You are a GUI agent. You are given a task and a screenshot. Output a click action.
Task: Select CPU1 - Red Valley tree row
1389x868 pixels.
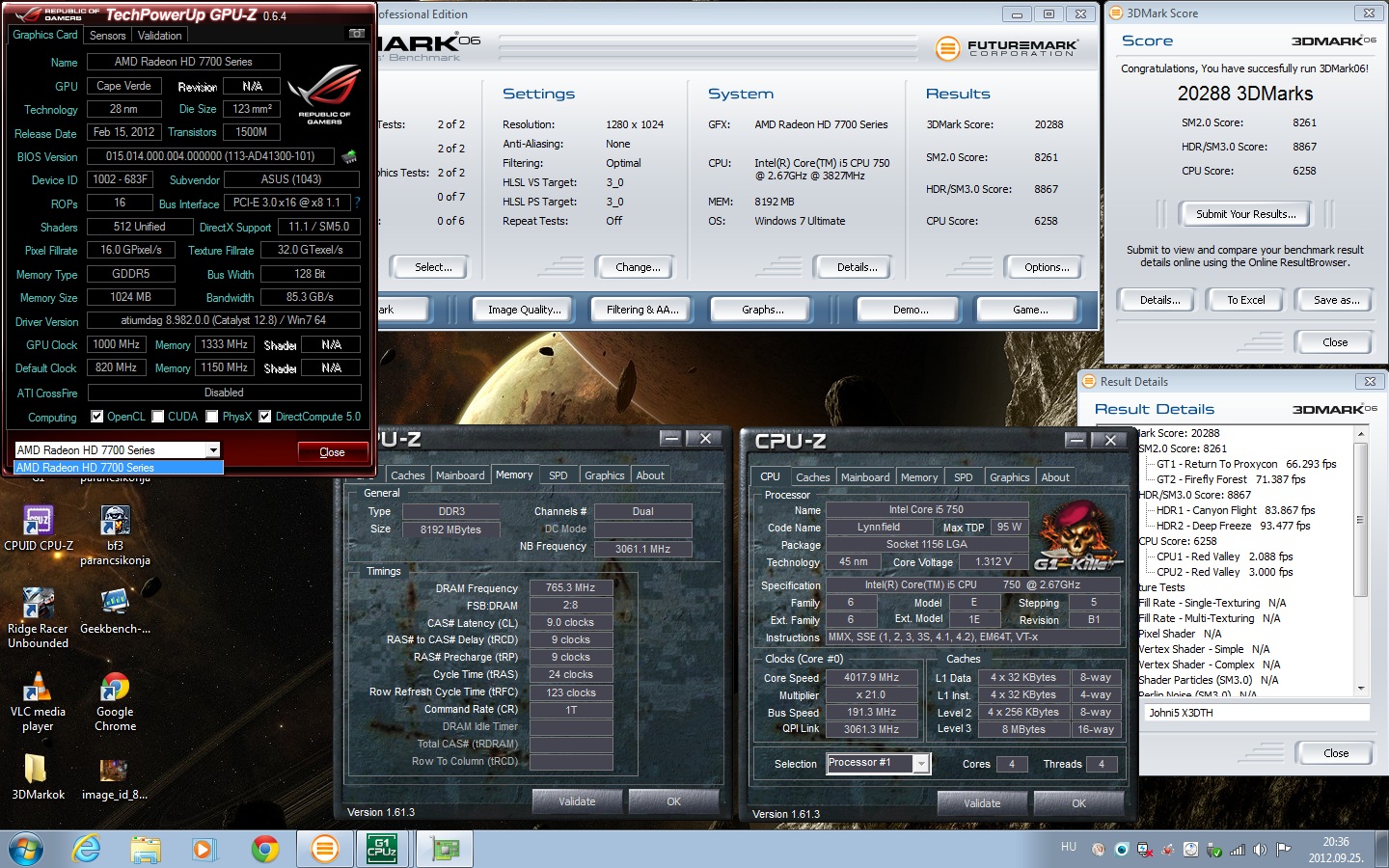[x=1224, y=556]
